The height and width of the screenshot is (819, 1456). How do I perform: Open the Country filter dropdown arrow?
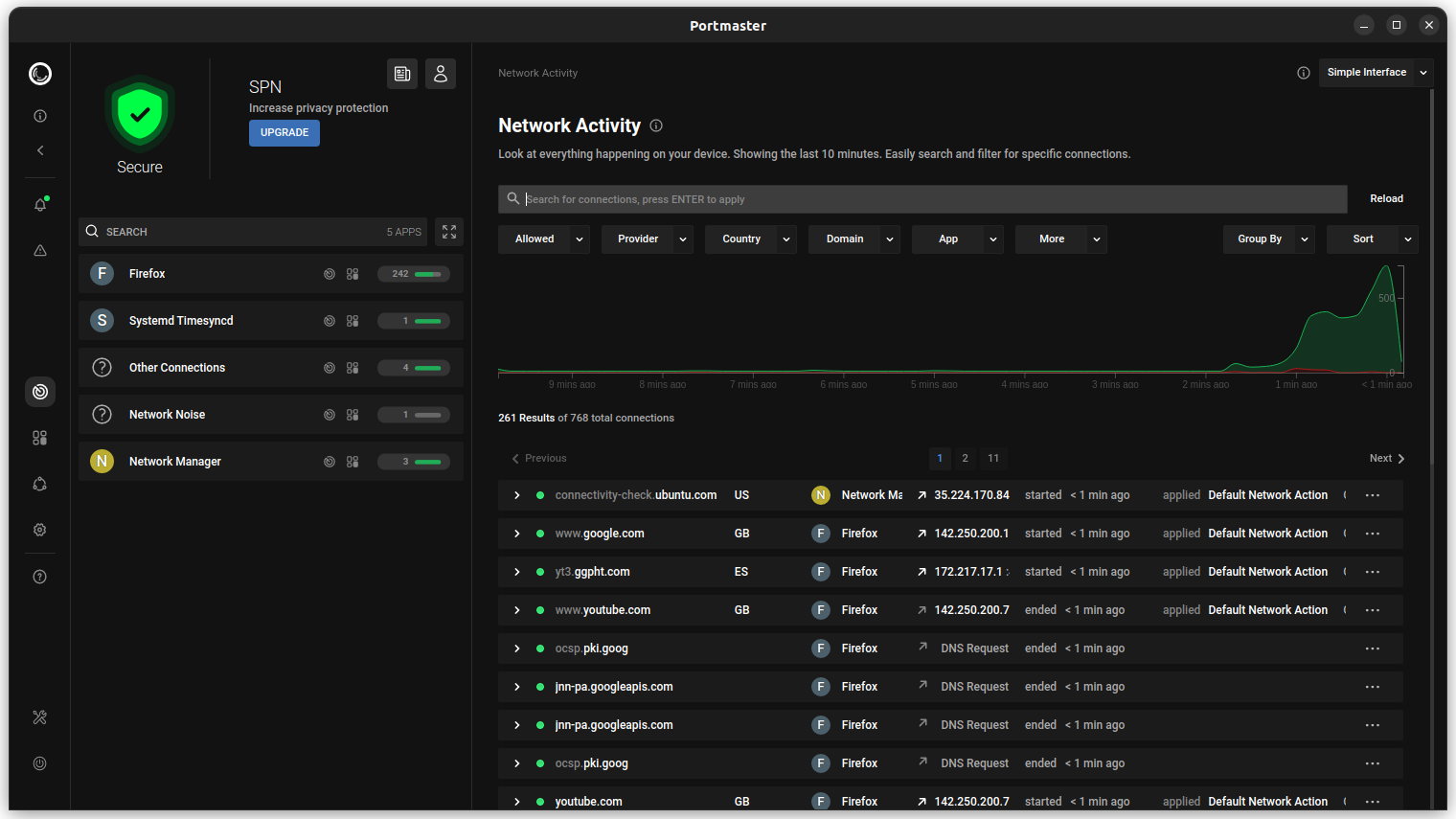tap(786, 239)
